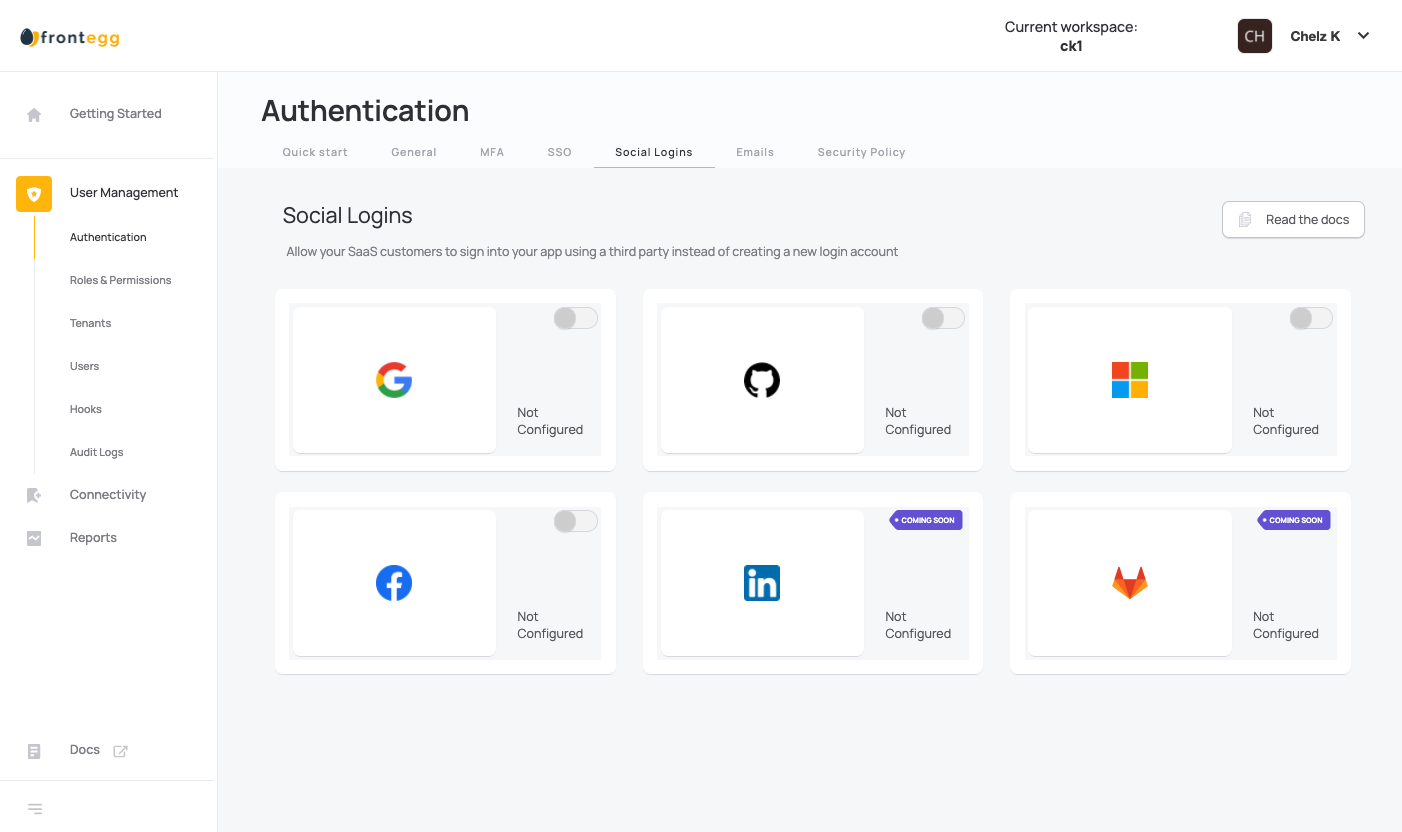Enable the Facebook login toggle

pos(576,521)
